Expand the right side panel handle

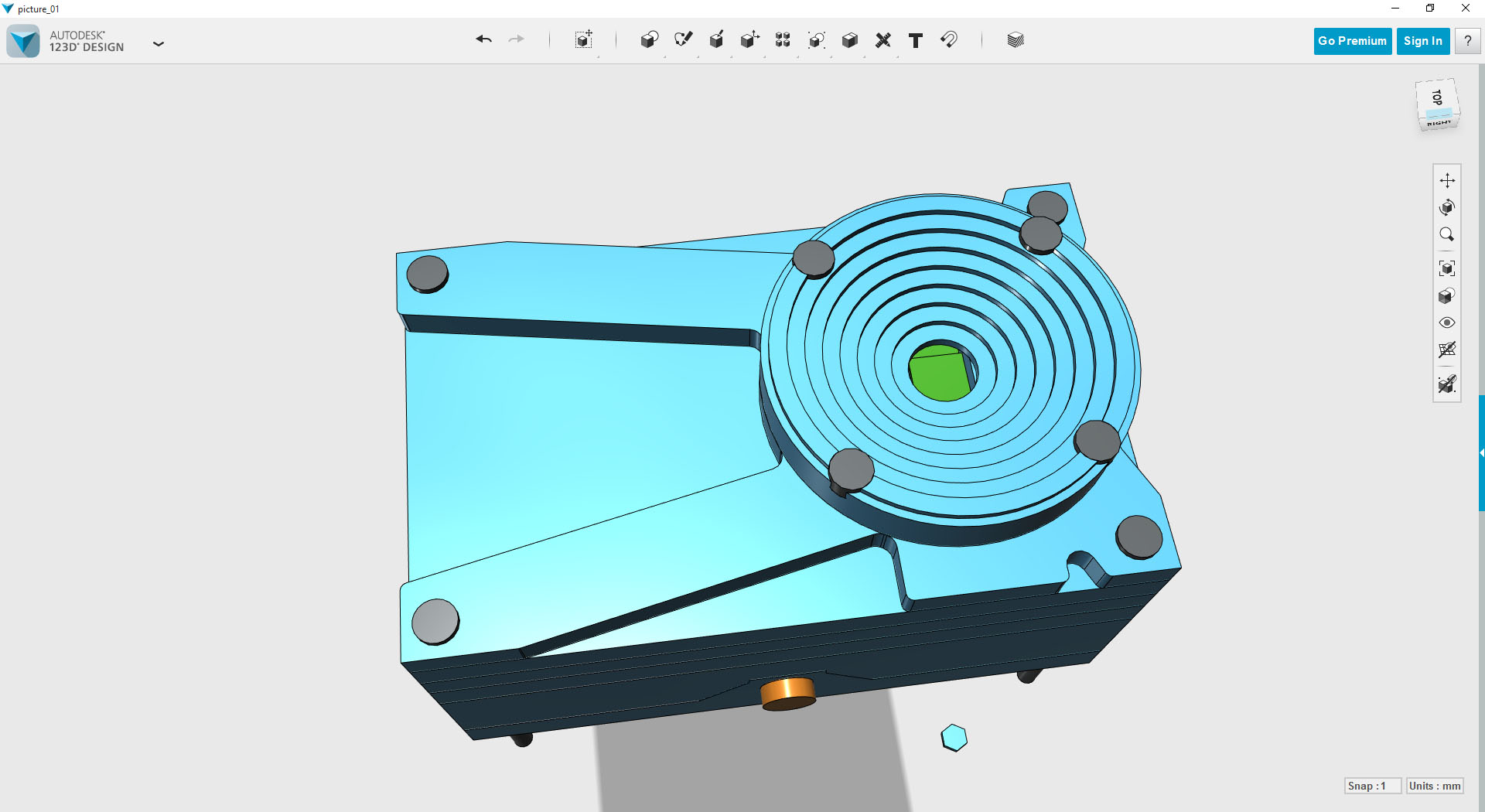click(1481, 453)
